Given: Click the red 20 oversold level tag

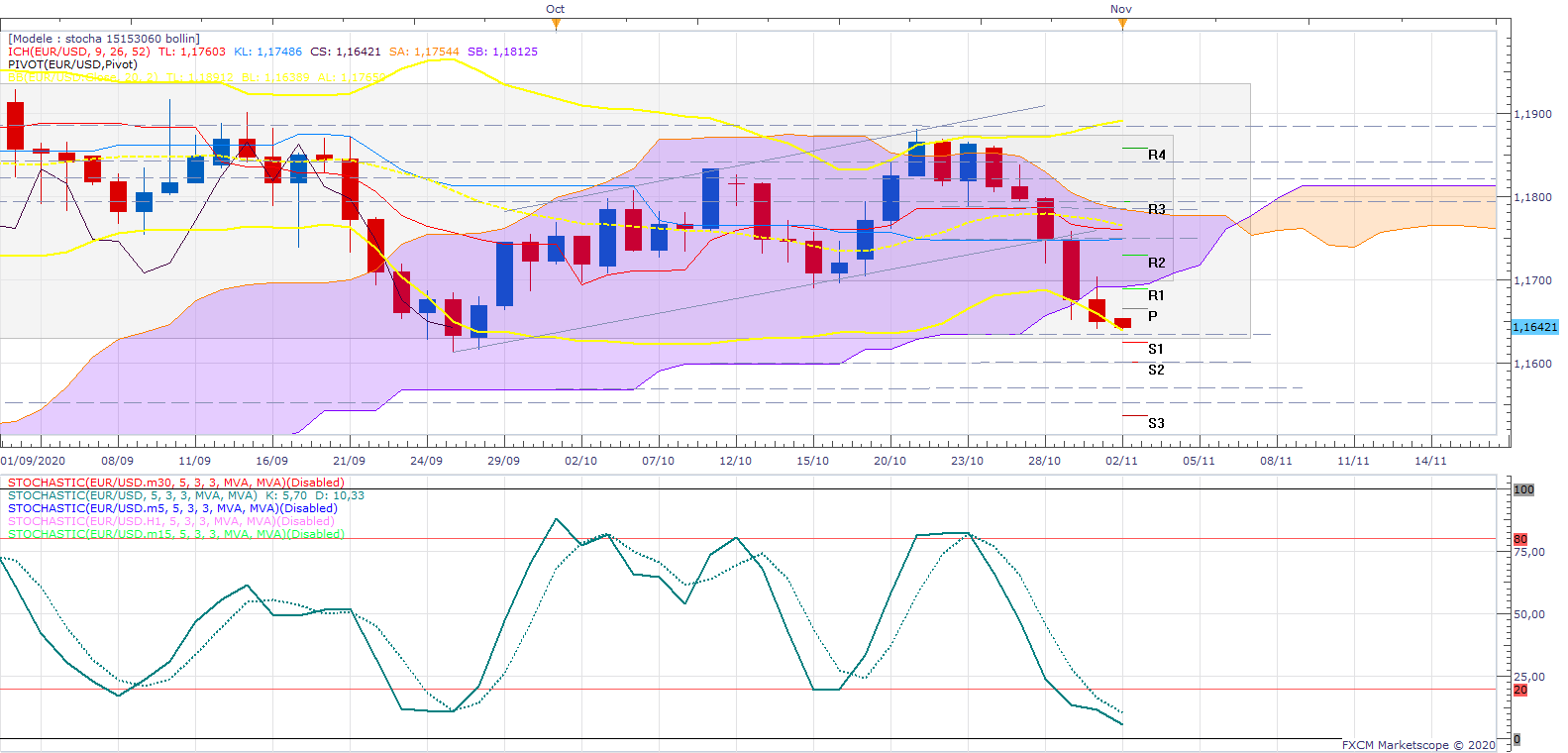Looking at the screenshot, I should point(1520,690).
